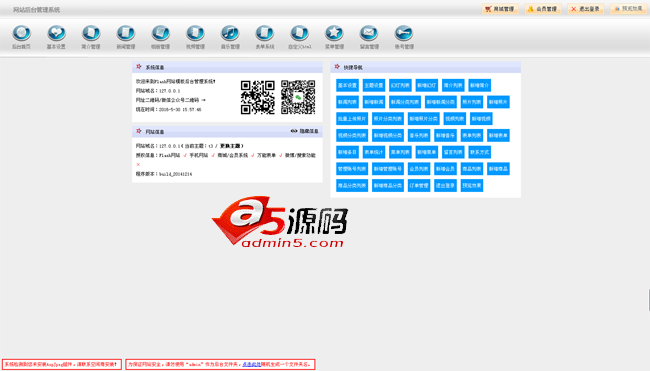Click the 照片列表 quick nav tile
Image resolution: width=650 pixels, height=371 pixels.
coord(472,102)
